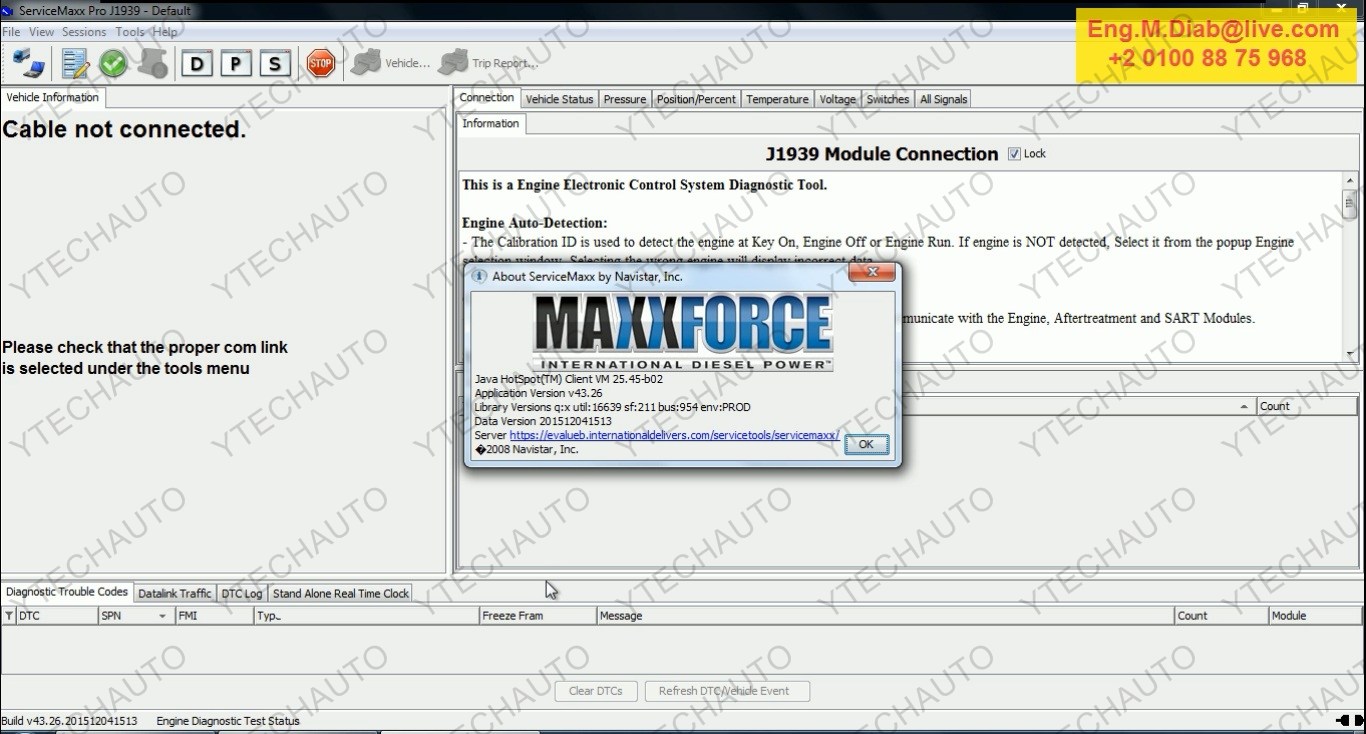Print the Trip Report using its printer icon
The height and width of the screenshot is (734, 1366).
coord(453,62)
